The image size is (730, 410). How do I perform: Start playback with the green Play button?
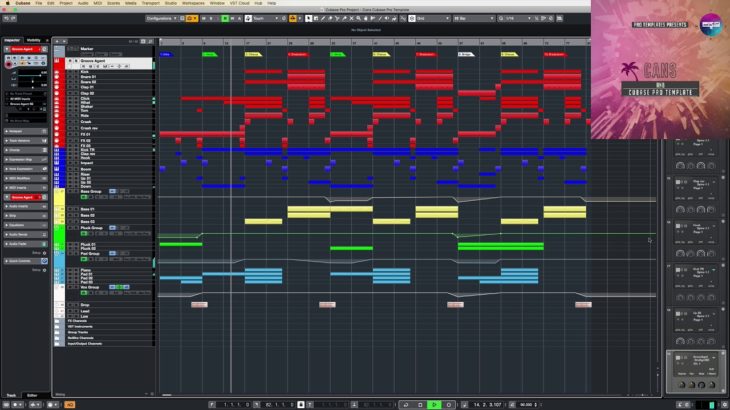[x=434, y=404]
